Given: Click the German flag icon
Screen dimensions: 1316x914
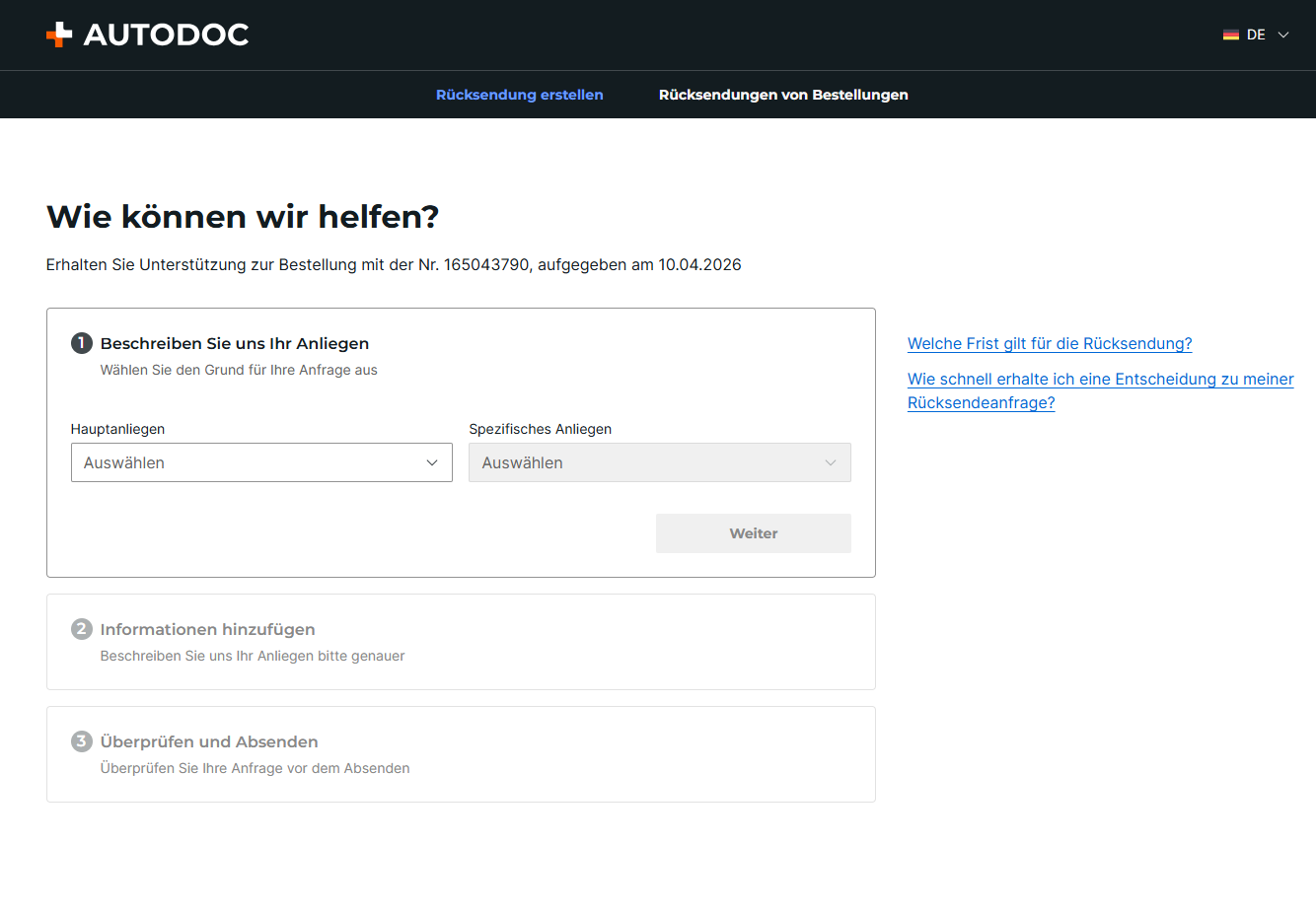Looking at the screenshot, I should pos(1230,35).
